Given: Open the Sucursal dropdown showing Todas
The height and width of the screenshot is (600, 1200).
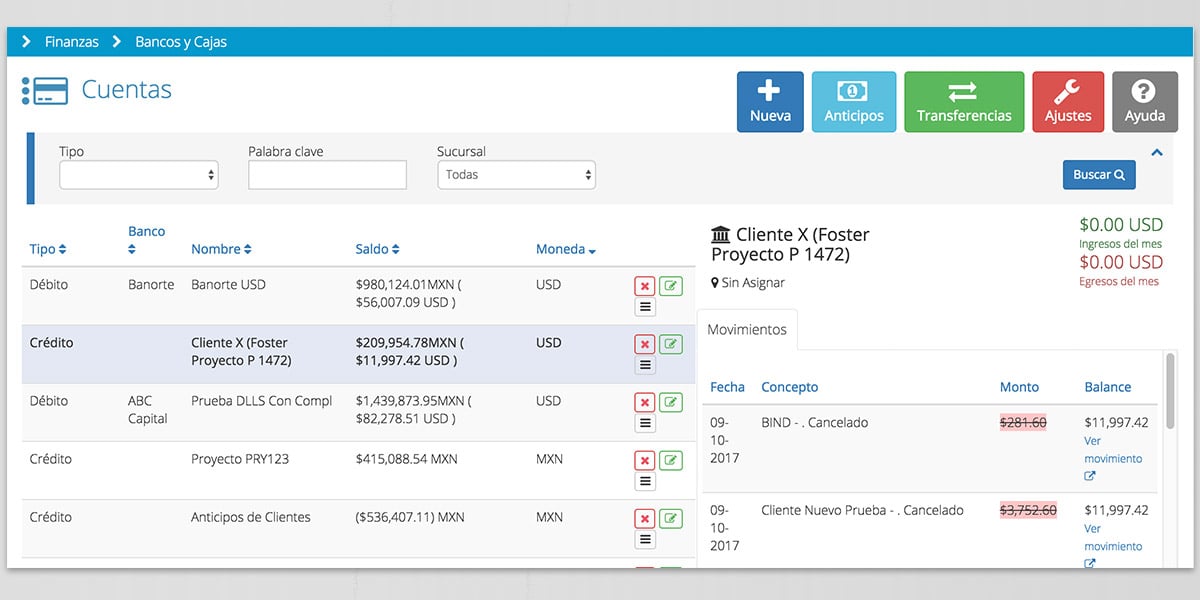Looking at the screenshot, I should [x=516, y=175].
